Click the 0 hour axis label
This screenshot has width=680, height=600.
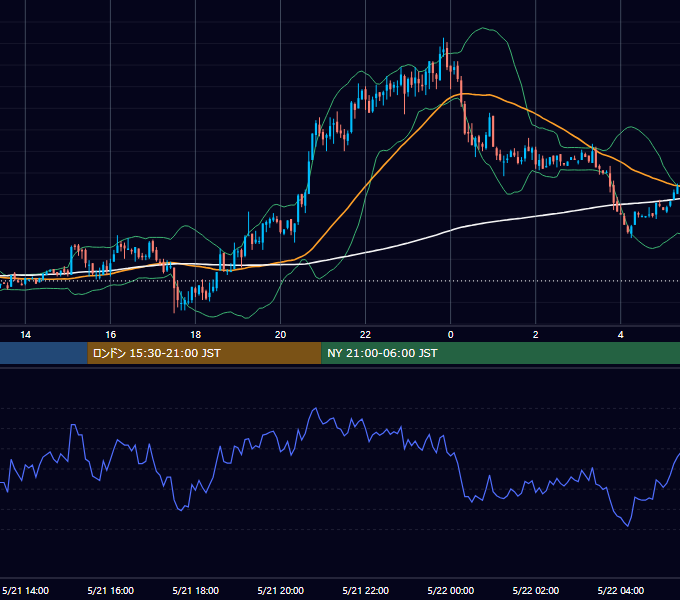point(451,335)
